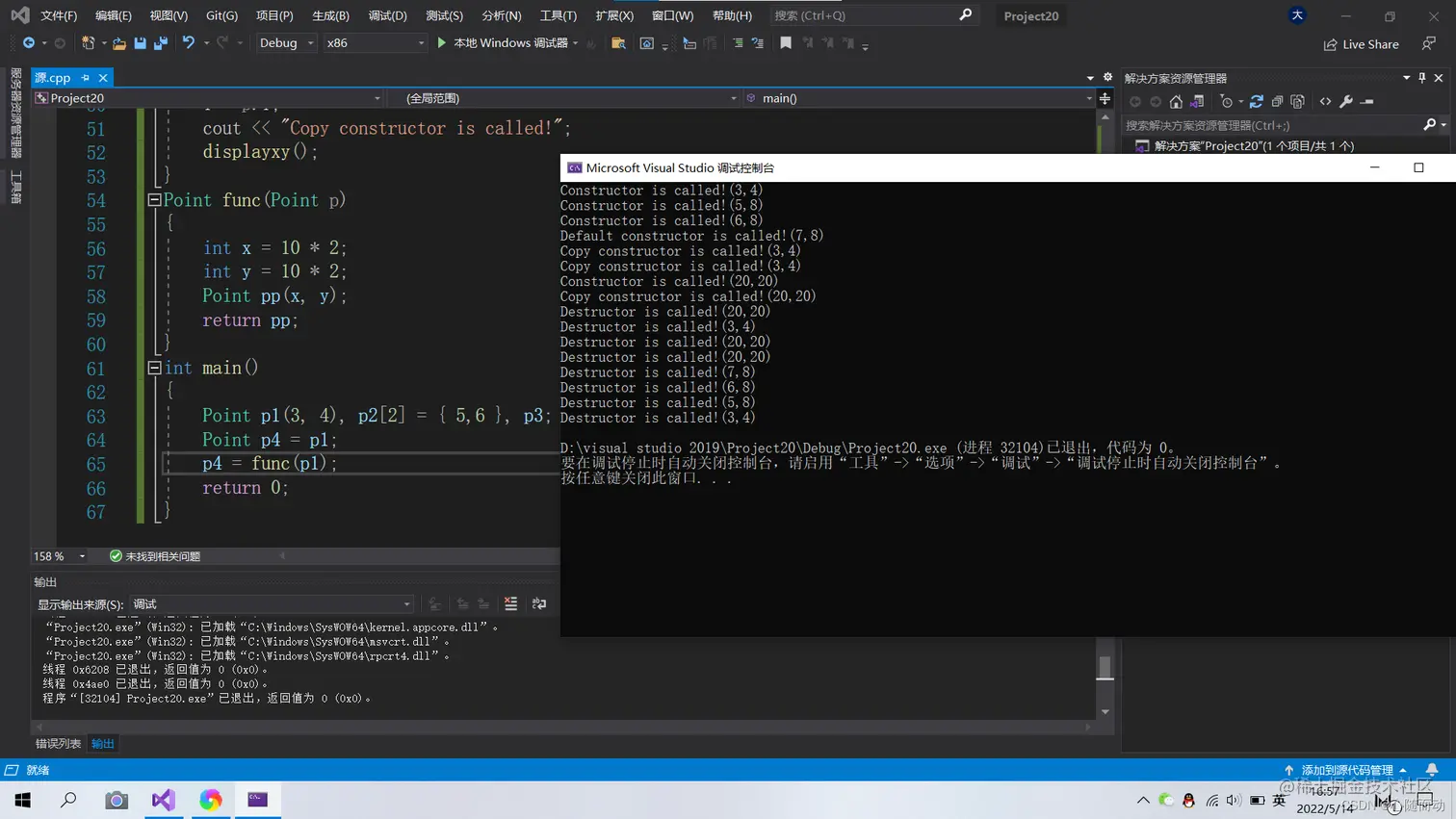
Task: Toggle preview selected items icon
Action: (x=1367, y=102)
